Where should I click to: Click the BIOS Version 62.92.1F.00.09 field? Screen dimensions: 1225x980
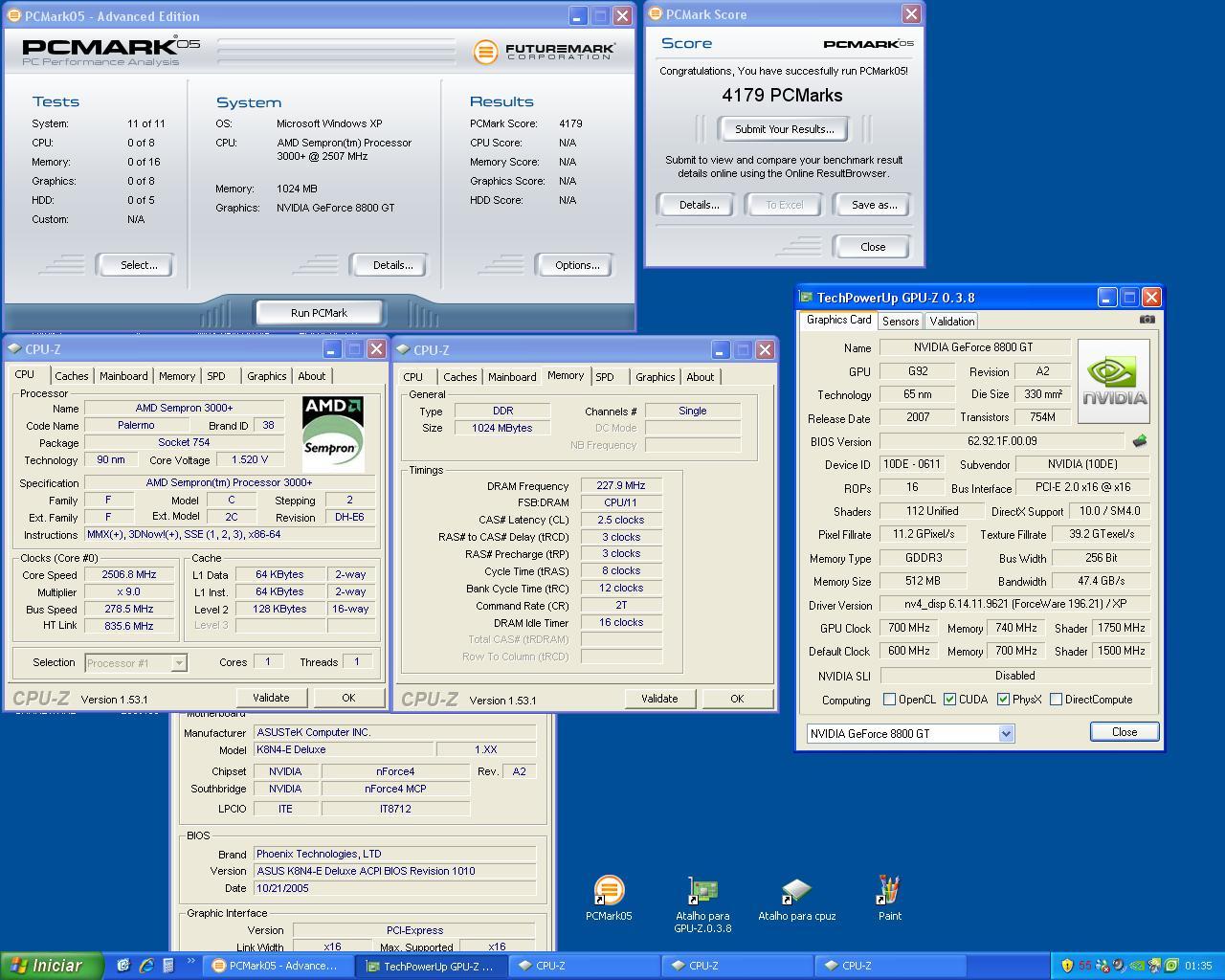pos(1001,441)
